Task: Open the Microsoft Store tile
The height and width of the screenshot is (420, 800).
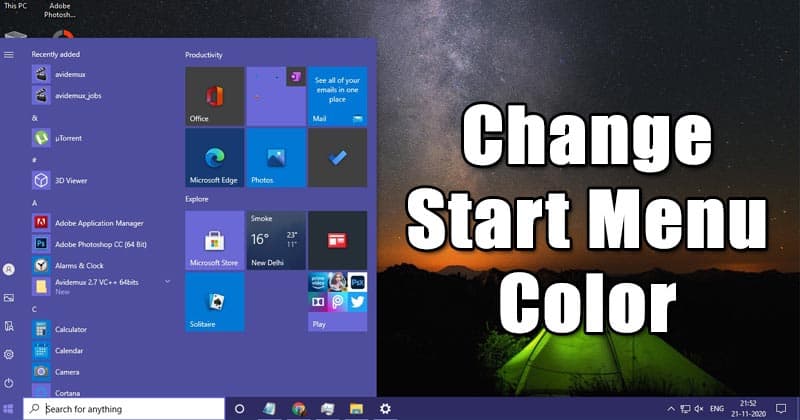Action: (x=214, y=240)
